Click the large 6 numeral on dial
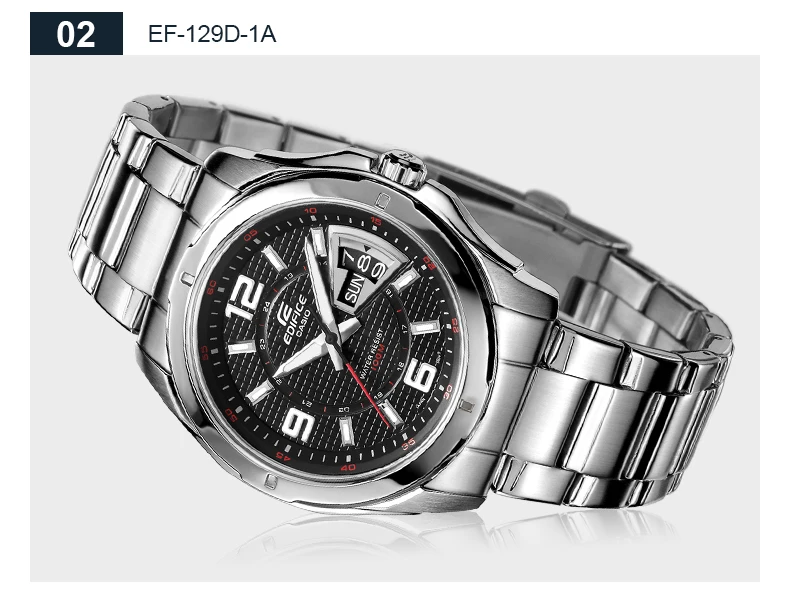This screenshot has width=790, height=589. (x=420, y=375)
